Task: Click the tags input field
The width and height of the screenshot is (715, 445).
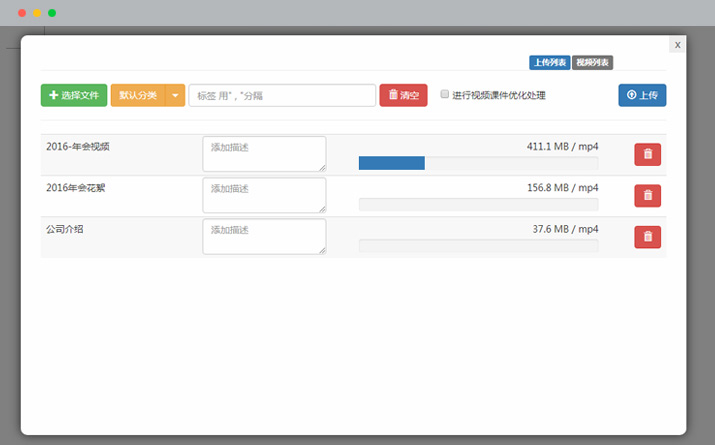Action: coord(281,95)
